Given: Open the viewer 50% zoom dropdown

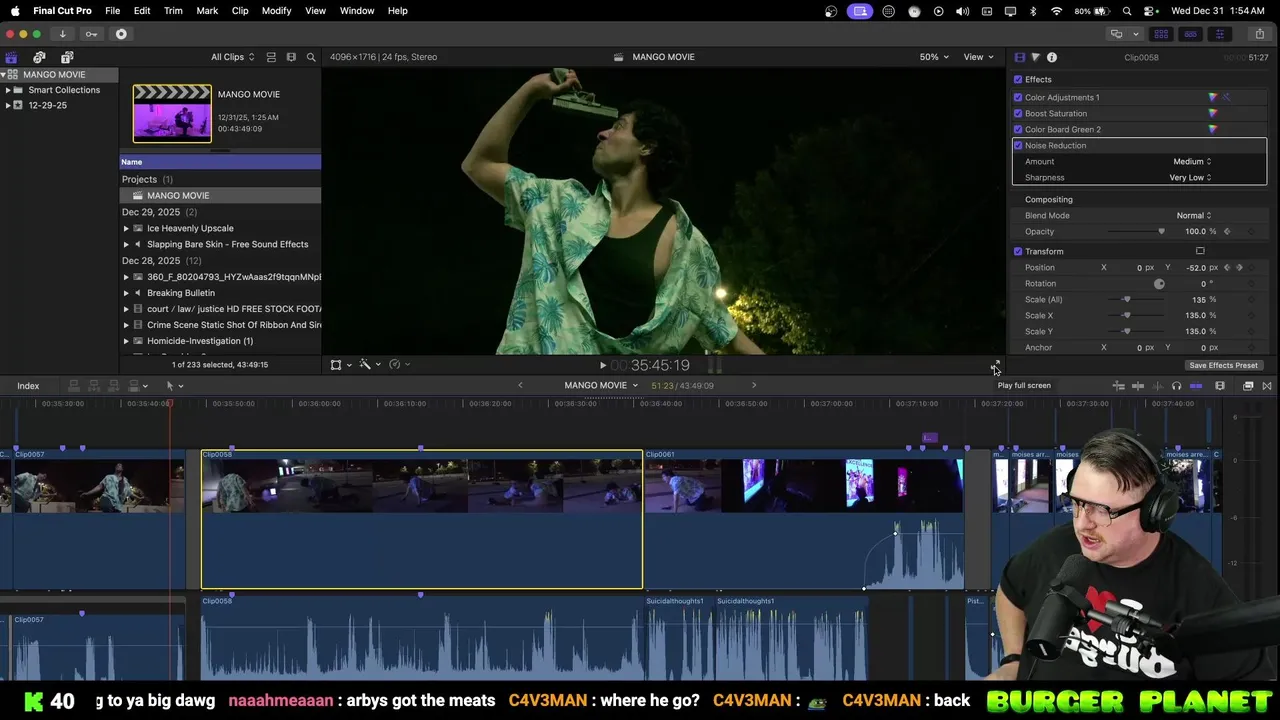Looking at the screenshot, I should point(934,57).
